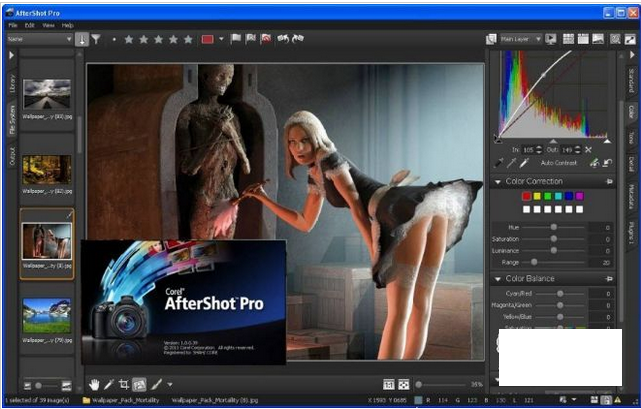Switch to thumbnail grid view
The height and width of the screenshot is (409, 641).
pos(568,39)
